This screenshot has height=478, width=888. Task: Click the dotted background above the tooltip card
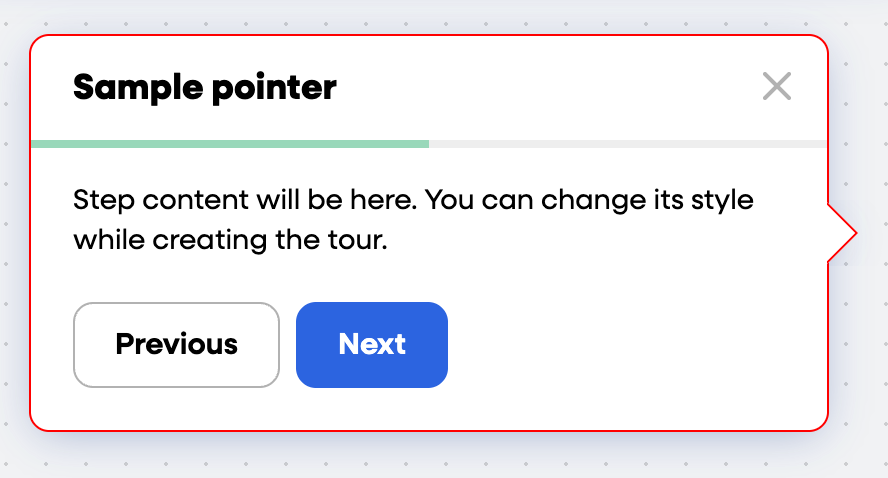tap(440, 14)
